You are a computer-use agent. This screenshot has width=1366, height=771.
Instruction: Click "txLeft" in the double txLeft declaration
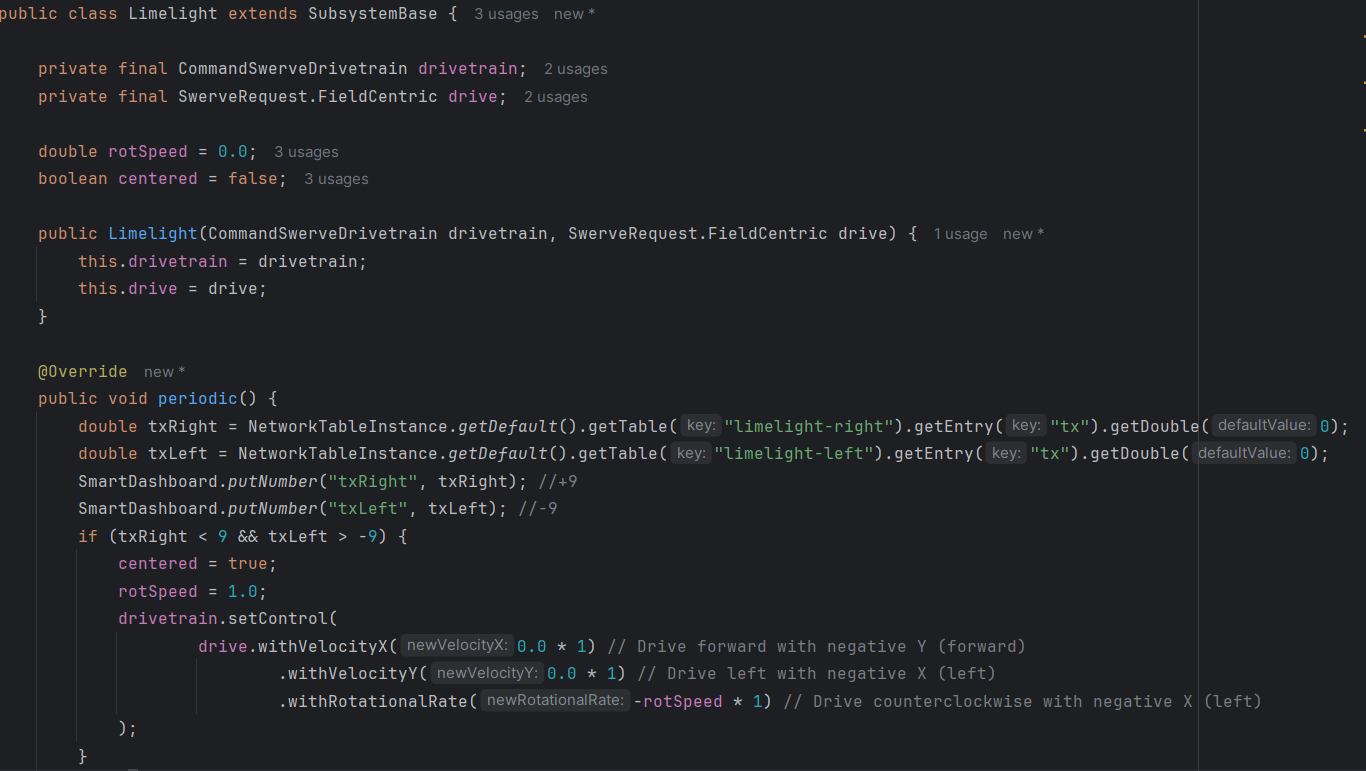(178, 454)
